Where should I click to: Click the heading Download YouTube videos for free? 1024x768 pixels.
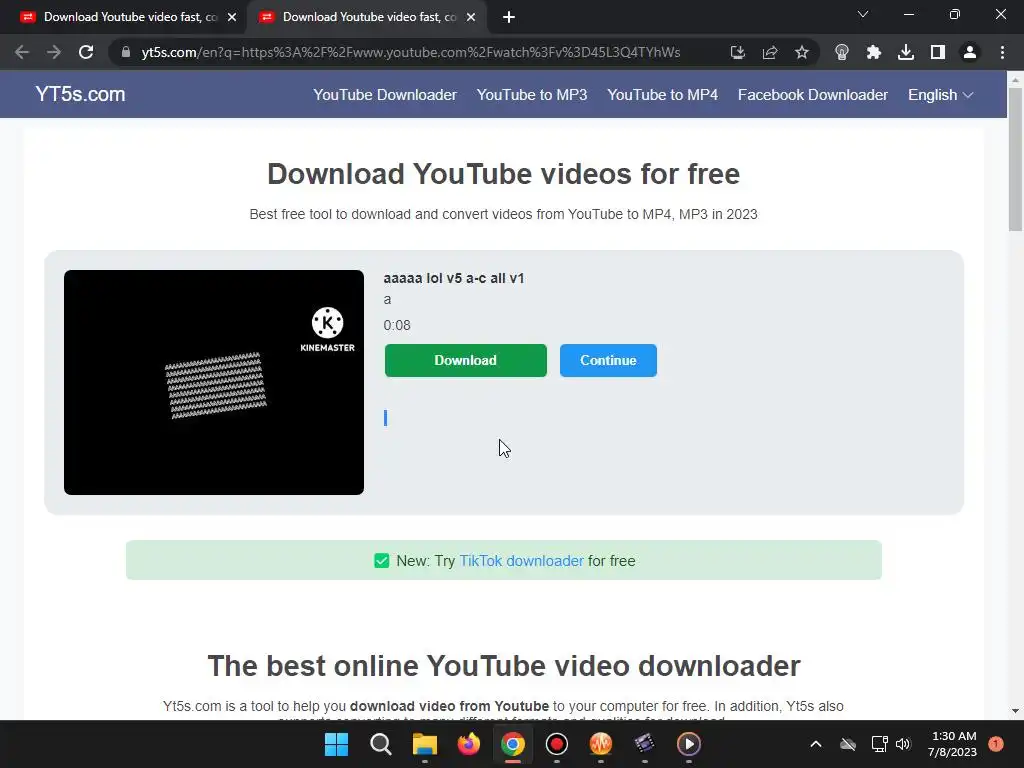[x=504, y=174]
